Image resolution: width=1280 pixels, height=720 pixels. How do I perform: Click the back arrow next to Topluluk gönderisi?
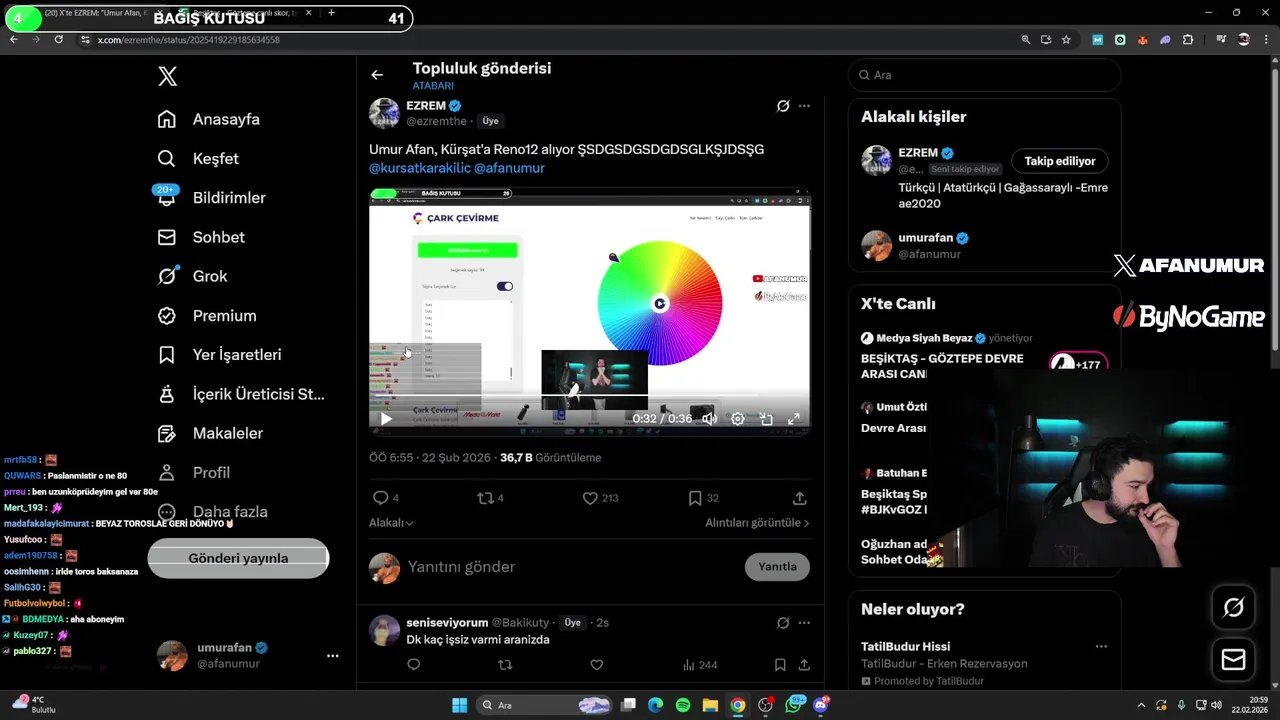click(377, 75)
